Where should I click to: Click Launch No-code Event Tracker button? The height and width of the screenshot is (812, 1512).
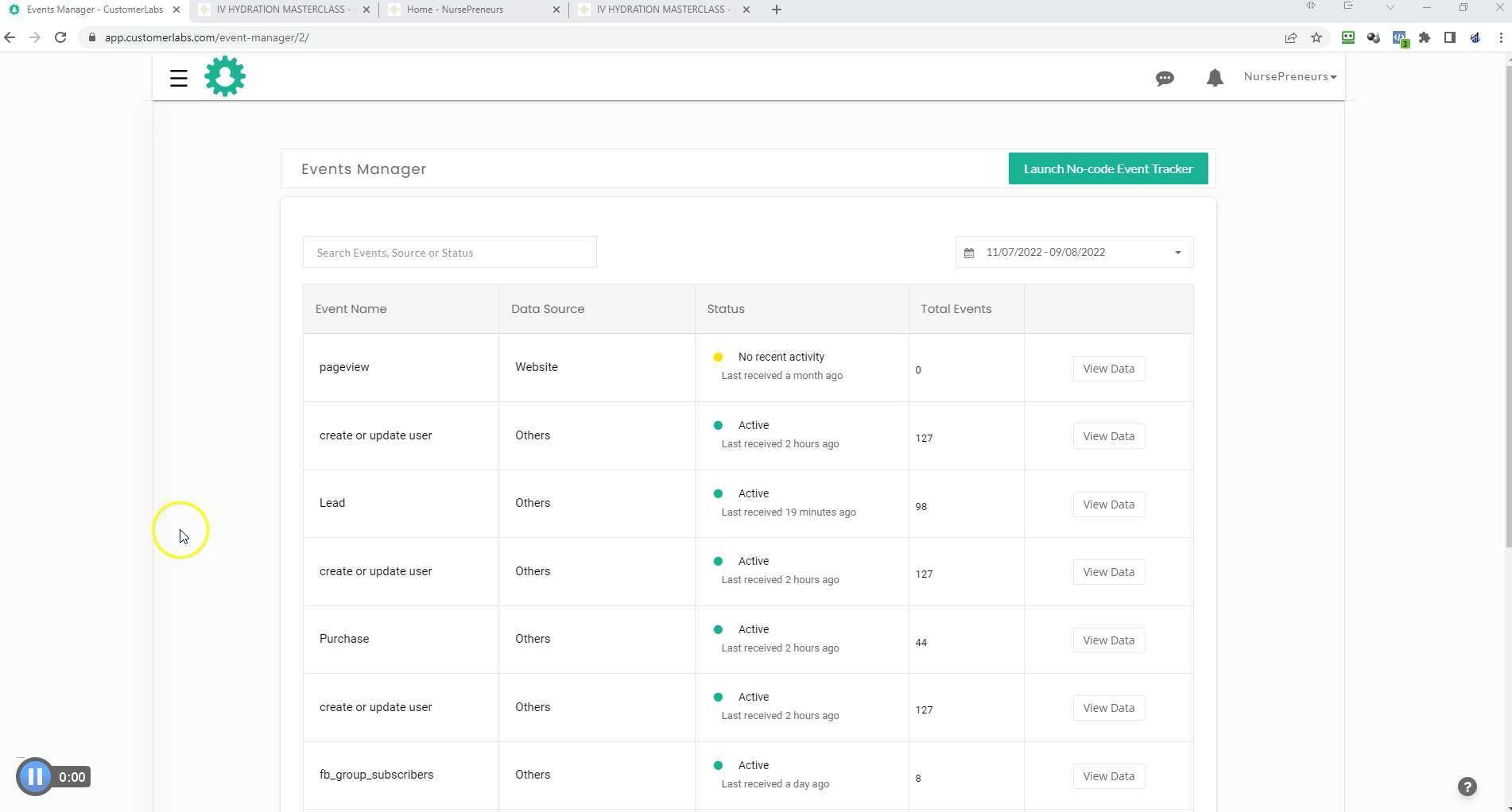click(1107, 168)
